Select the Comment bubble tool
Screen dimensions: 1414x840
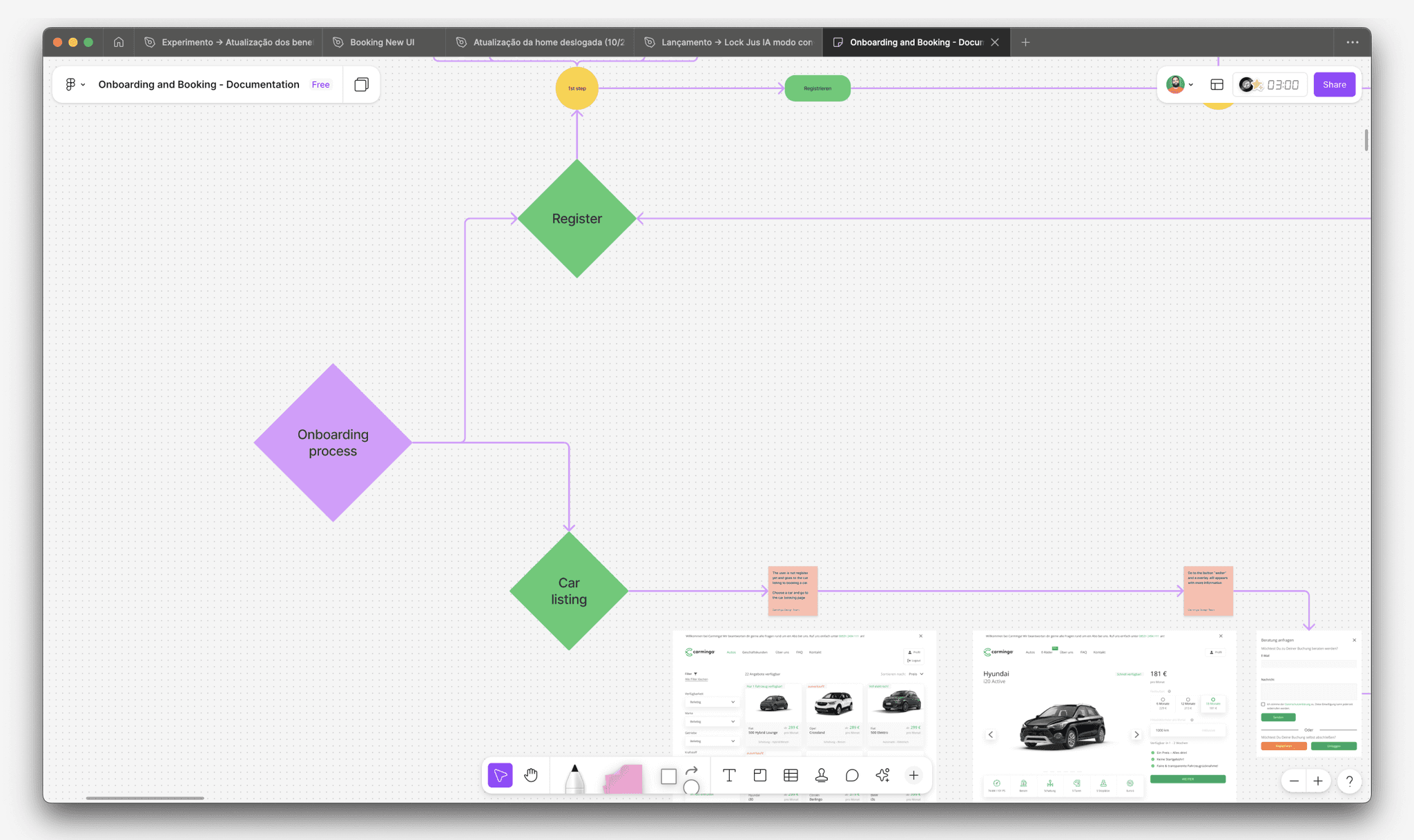[852, 775]
